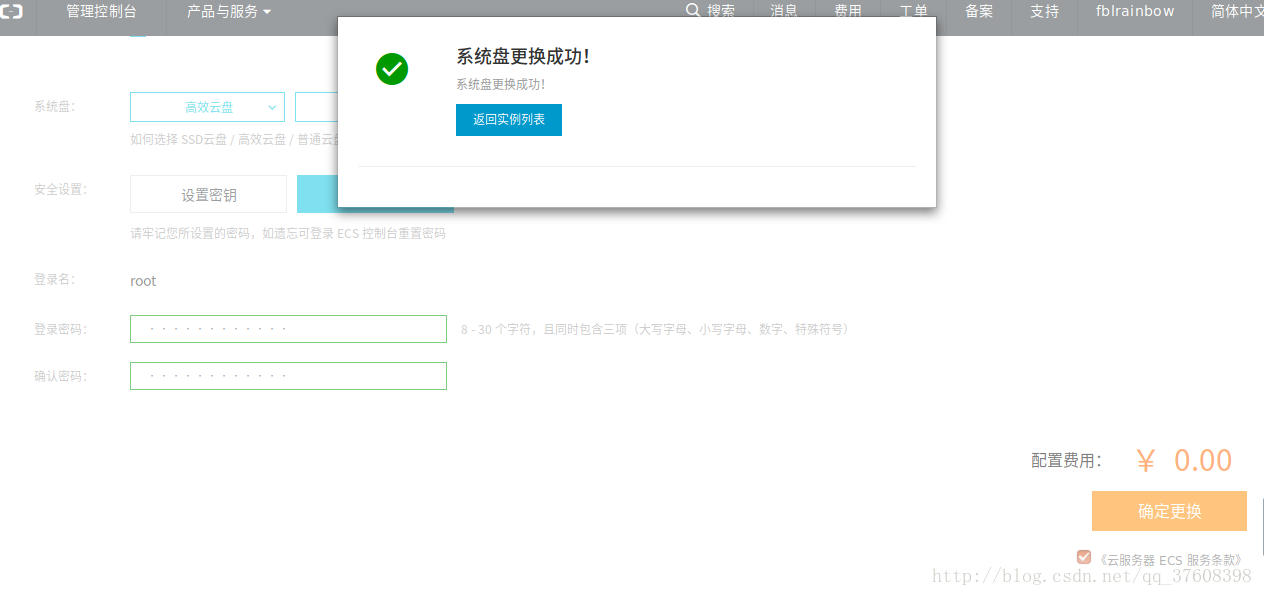Focus the 登录密码 password field
Screen dimensions: 1264x596
(x=288, y=329)
